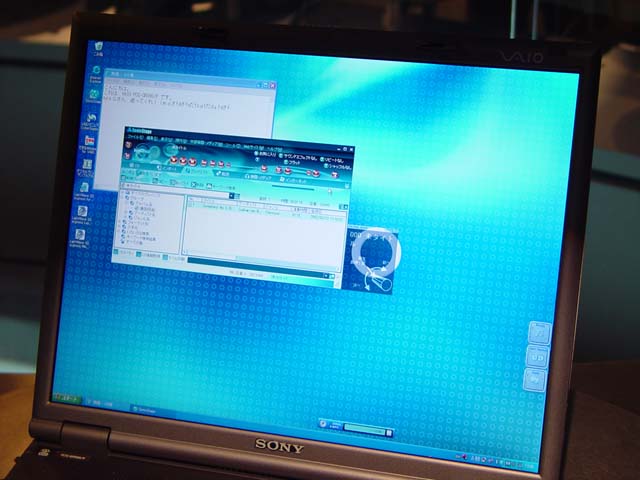Image resolution: width=640 pixels, height=480 pixels.
Task: Click the middle desktop widget button on right edge
Action: 537,357
